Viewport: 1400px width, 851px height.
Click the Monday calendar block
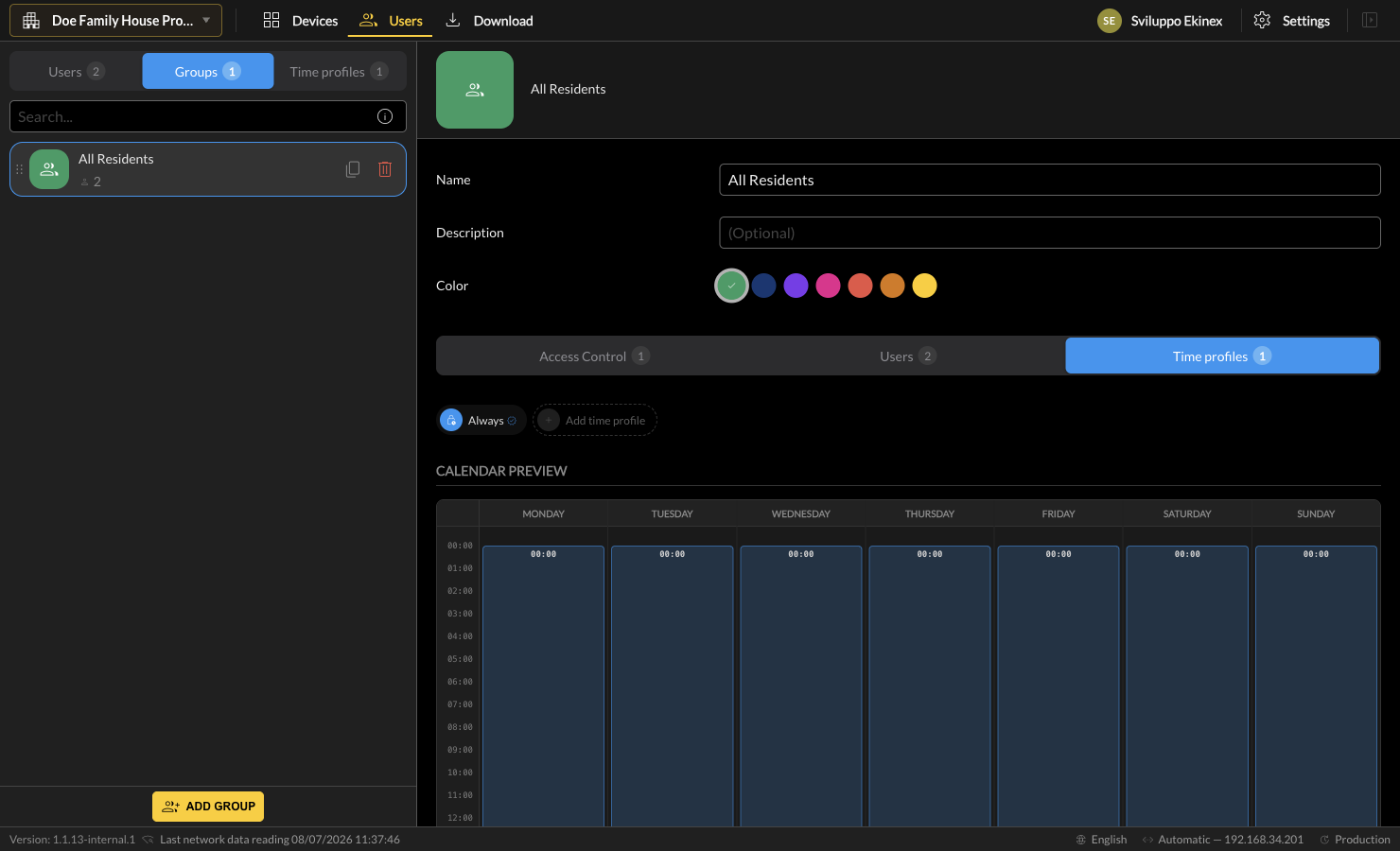543,686
